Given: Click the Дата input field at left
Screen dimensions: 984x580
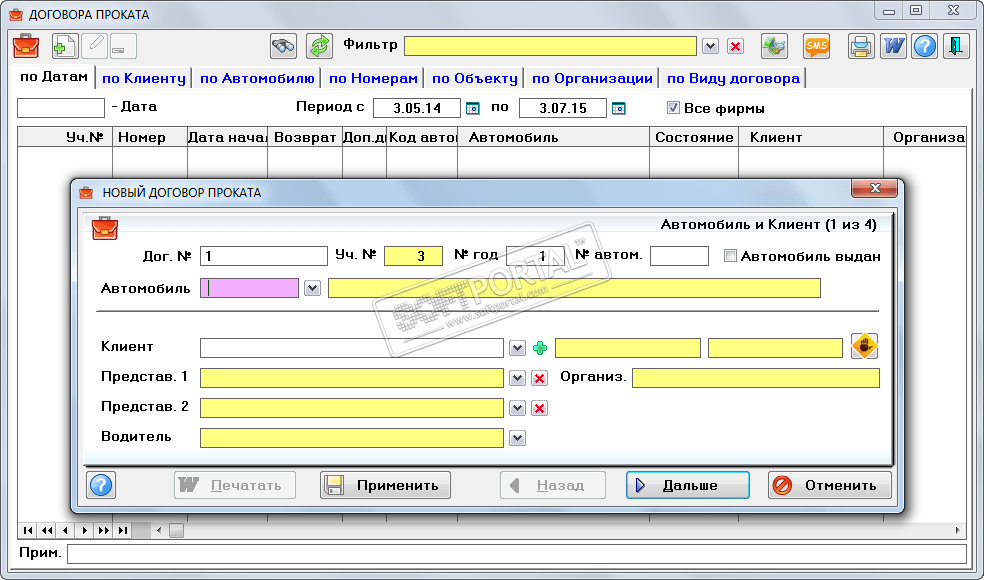Looking at the screenshot, I should pos(61,108).
